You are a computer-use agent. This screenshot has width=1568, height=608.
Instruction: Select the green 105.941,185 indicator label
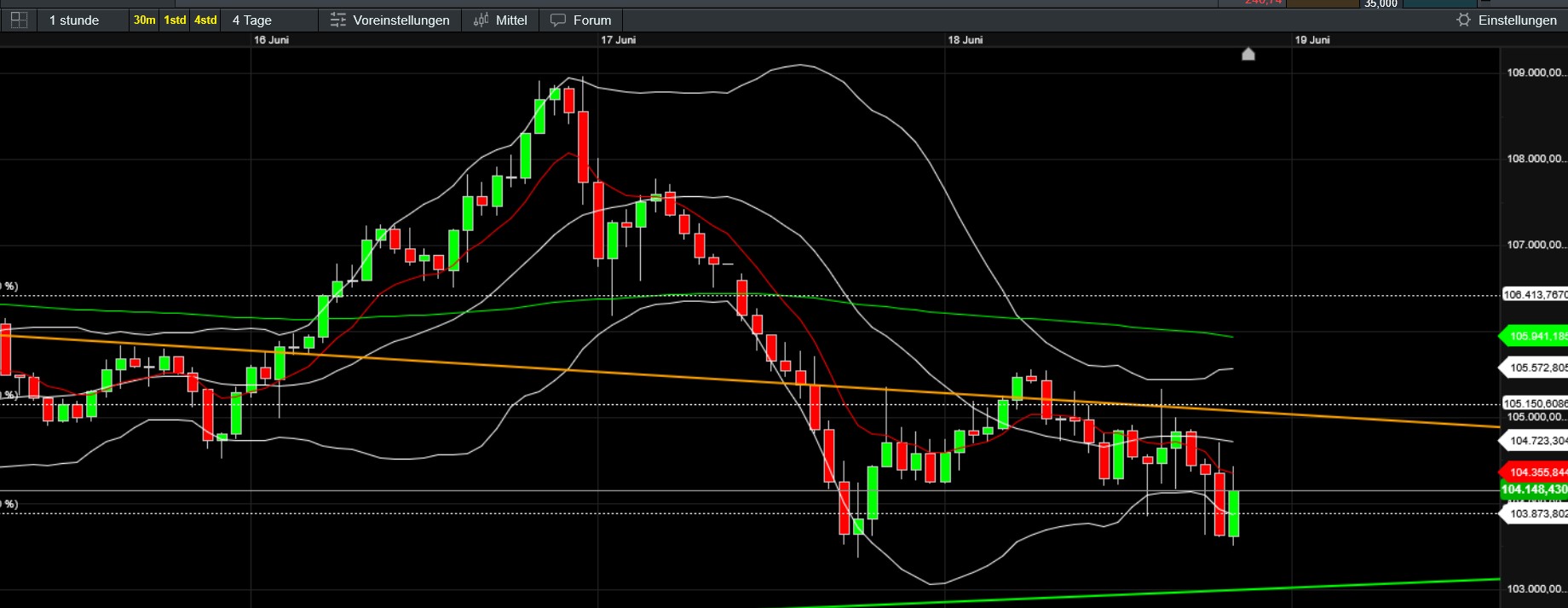pos(1535,336)
